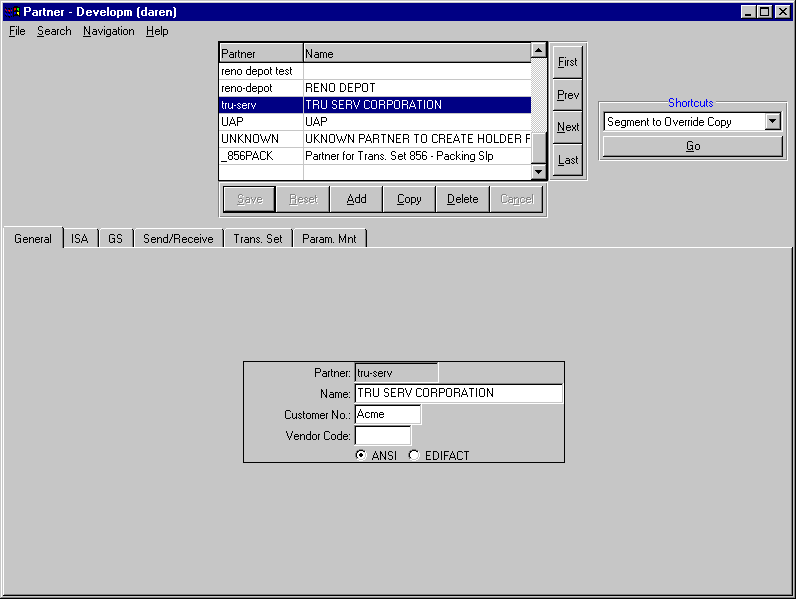Focus the Vendor Code text box

point(383,435)
